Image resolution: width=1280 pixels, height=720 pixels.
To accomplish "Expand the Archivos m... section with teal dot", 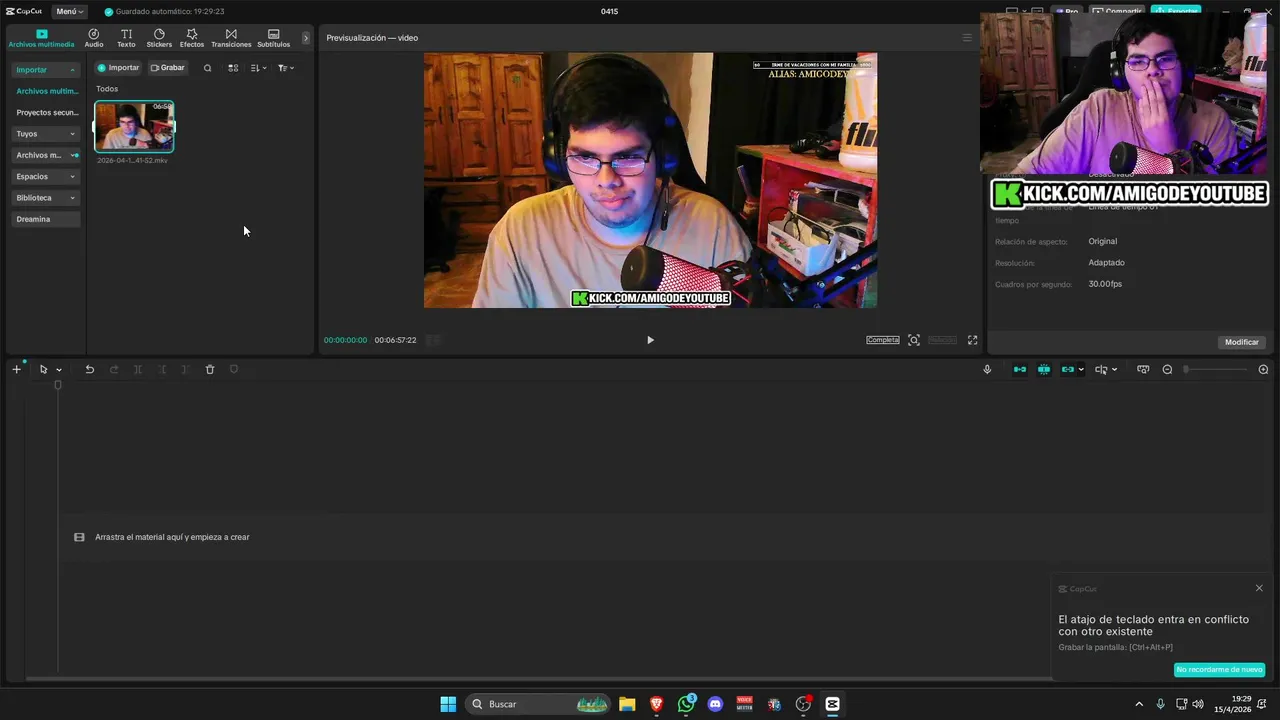I will coord(46,155).
